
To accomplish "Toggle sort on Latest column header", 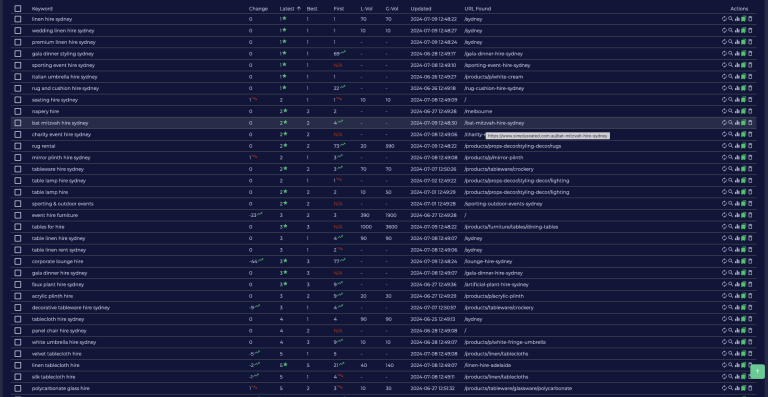I will click(x=290, y=8).
